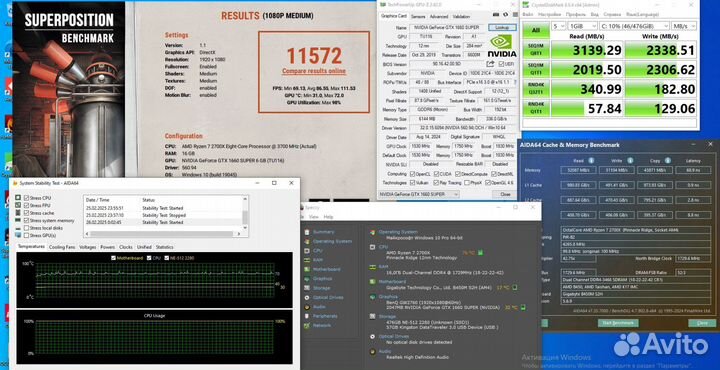Select Graphics icon in Speccy sidebar
720x370 pixels.
[307, 279]
